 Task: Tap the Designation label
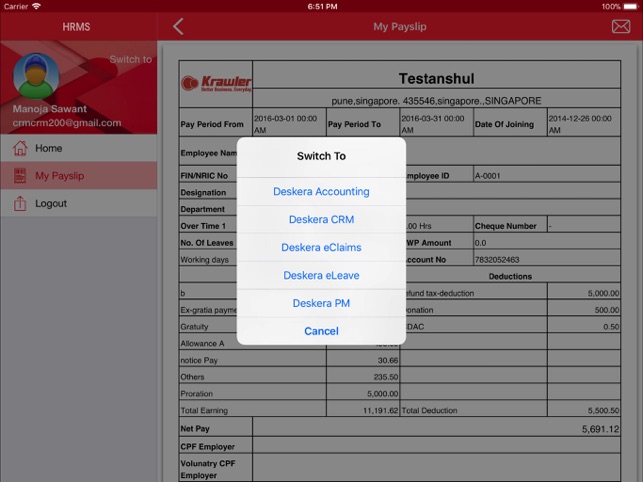coord(203,193)
